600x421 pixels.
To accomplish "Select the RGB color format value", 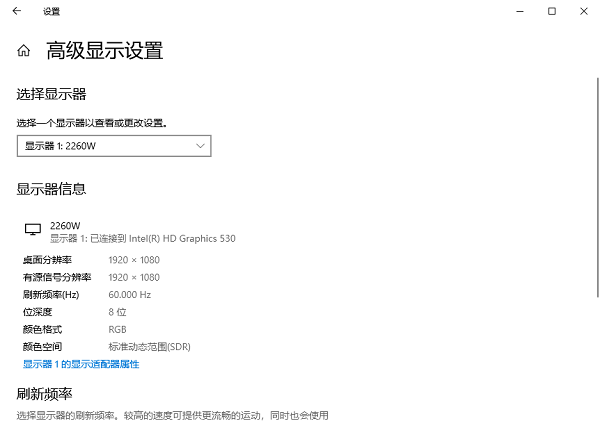I will pyautogui.click(x=117, y=330).
